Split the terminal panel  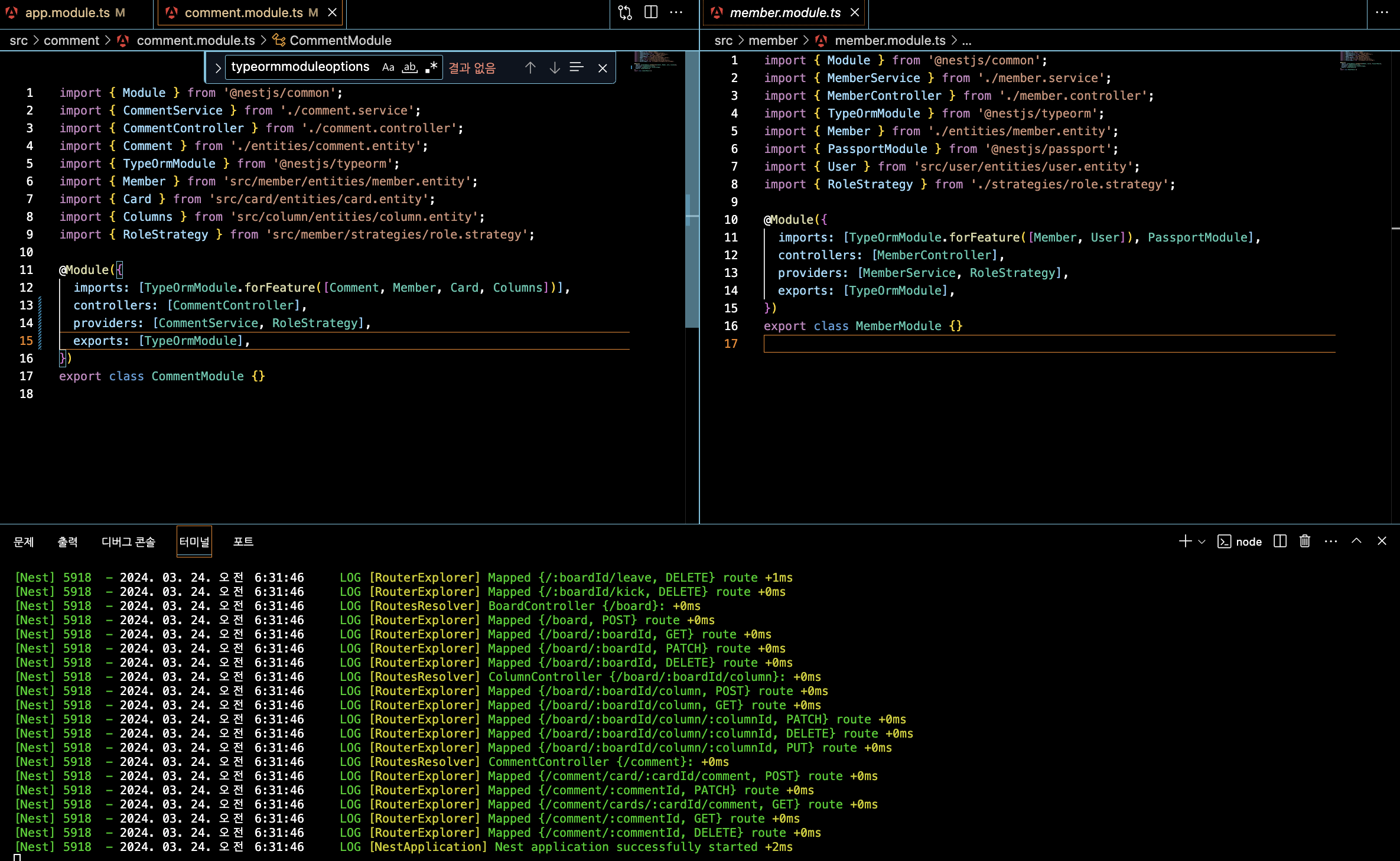point(1280,541)
